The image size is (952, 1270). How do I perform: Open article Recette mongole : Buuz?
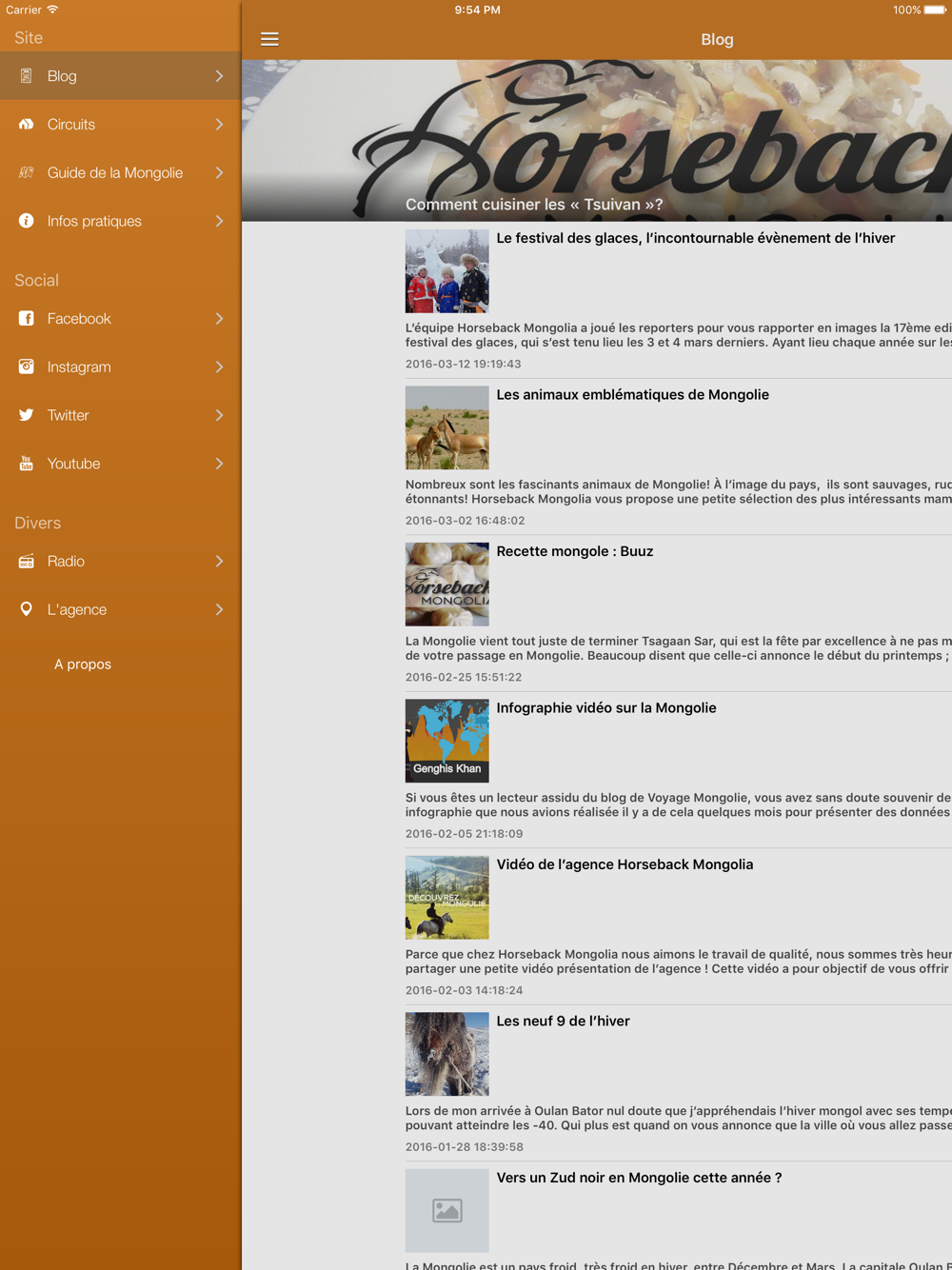575,551
